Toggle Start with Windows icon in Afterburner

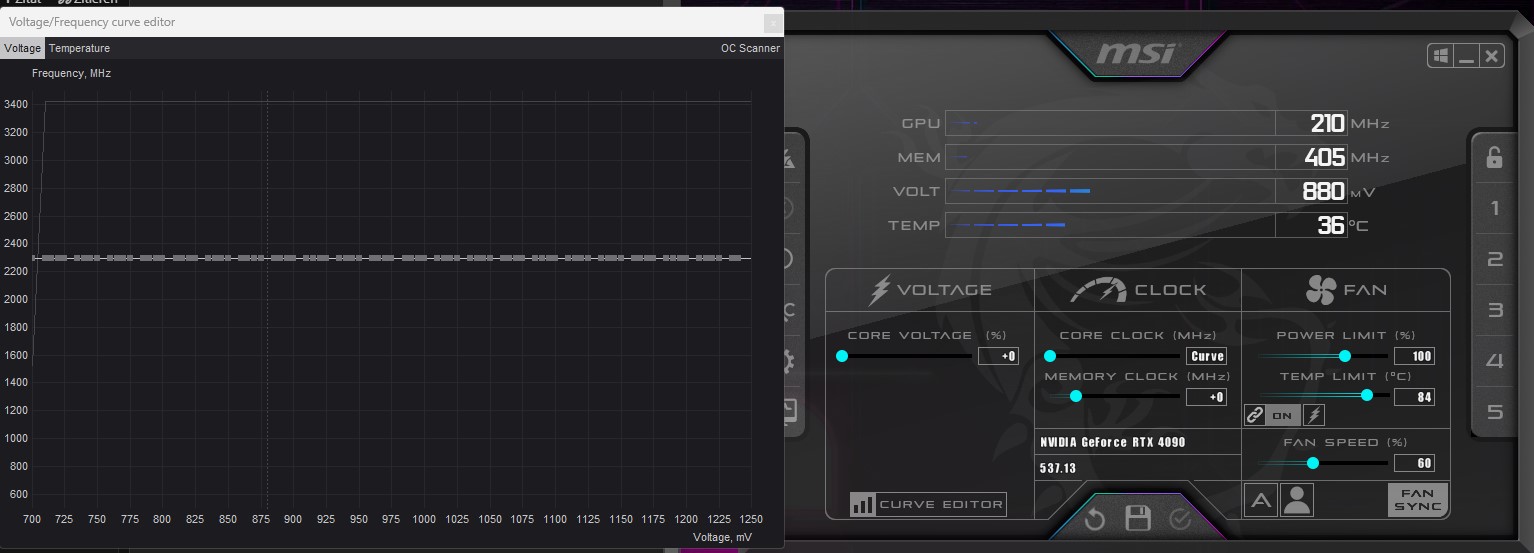(x=1441, y=56)
